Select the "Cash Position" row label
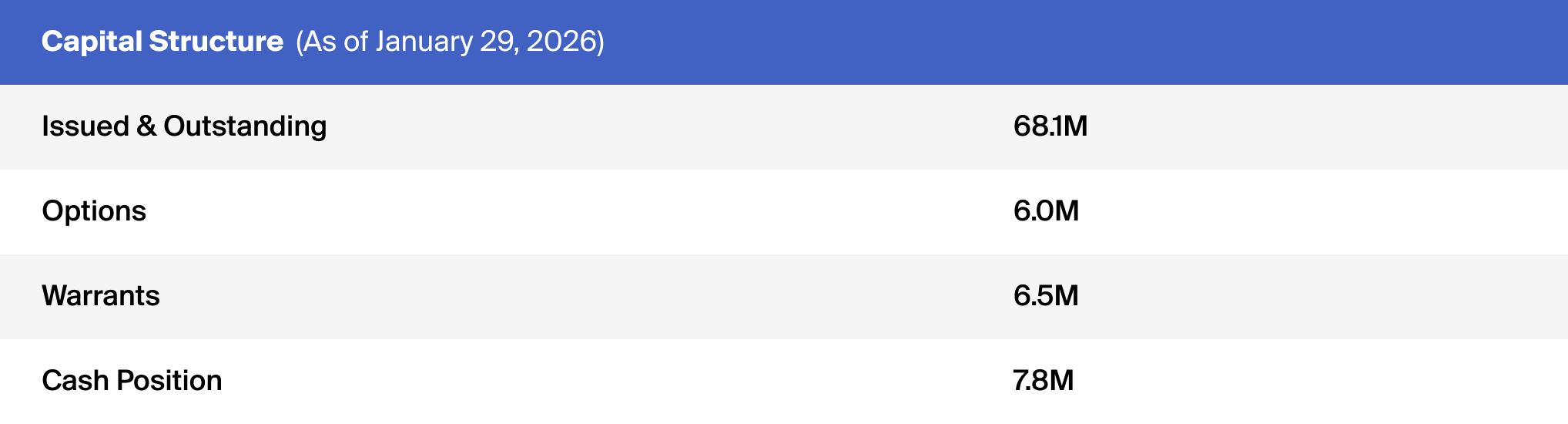 (x=132, y=381)
